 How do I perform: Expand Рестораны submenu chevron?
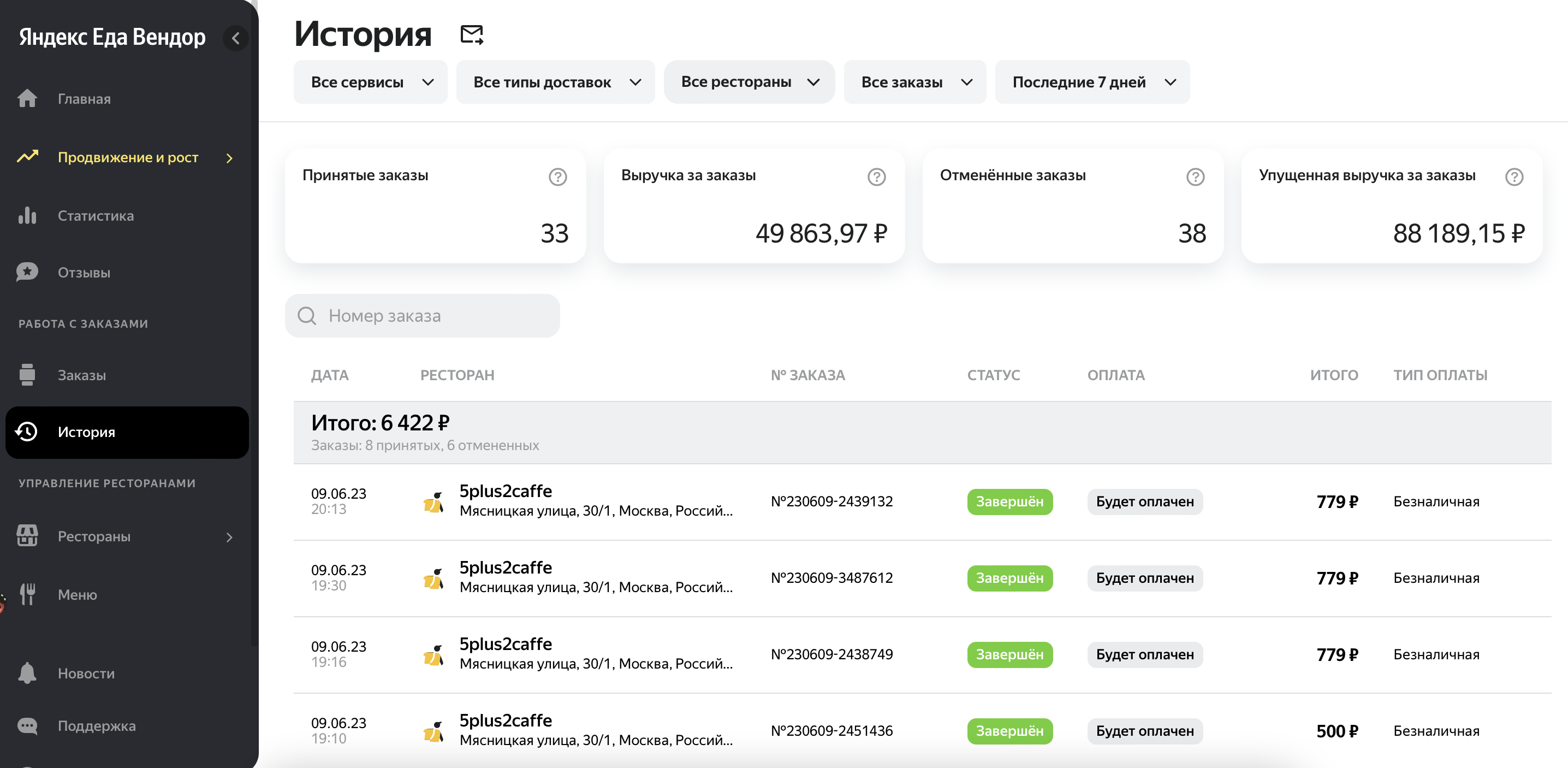[229, 537]
